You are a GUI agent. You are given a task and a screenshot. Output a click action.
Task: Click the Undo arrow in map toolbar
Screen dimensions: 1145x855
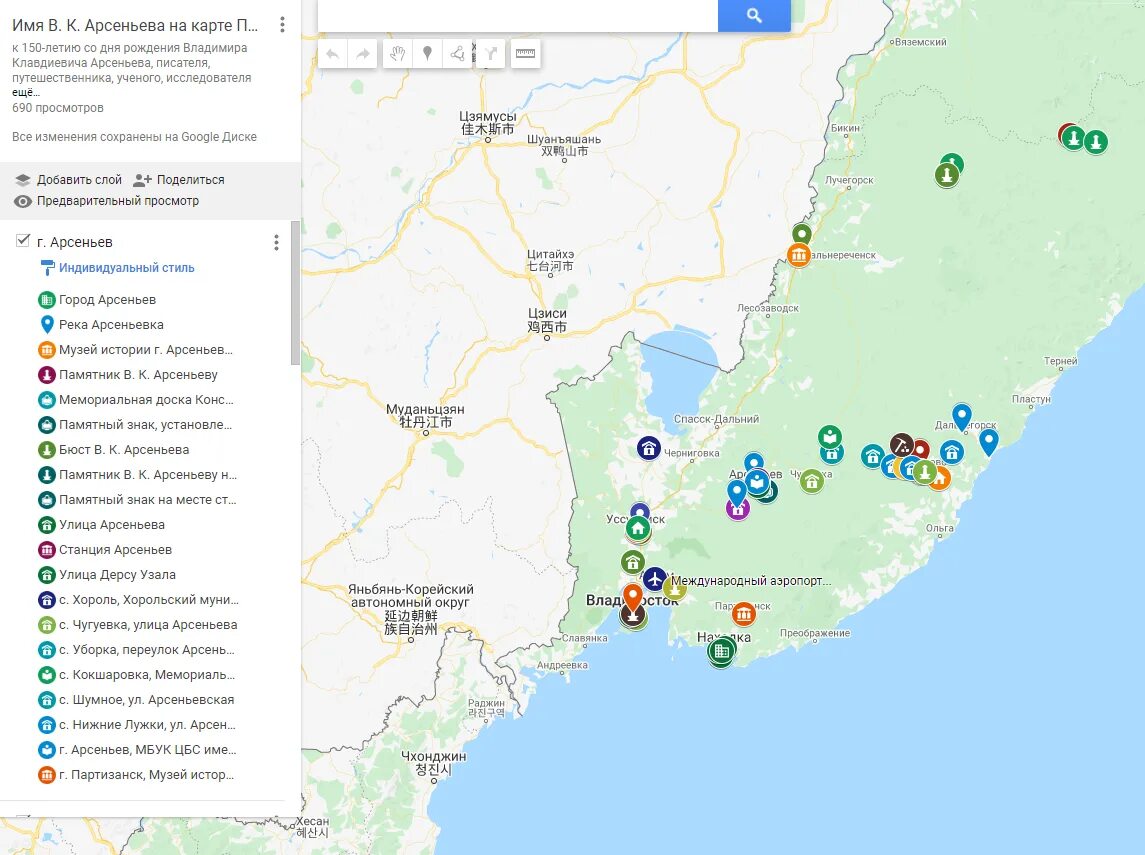333,54
